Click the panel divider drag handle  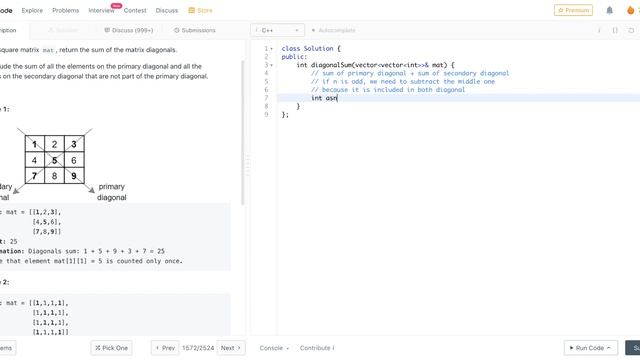coord(247,165)
